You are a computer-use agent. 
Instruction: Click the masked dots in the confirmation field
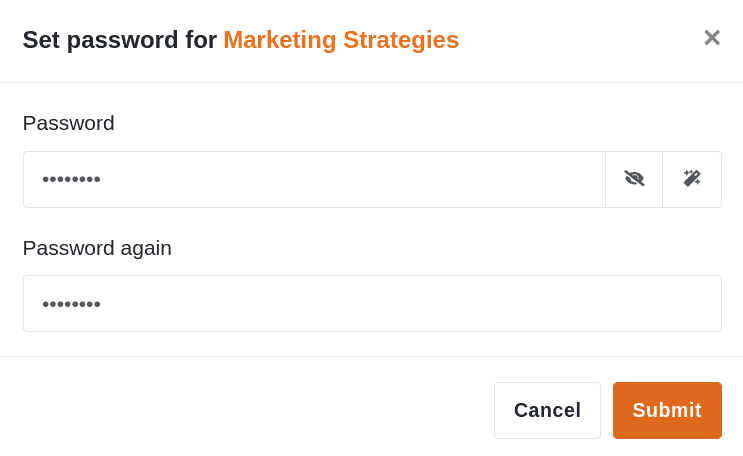click(x=71, y=304)
